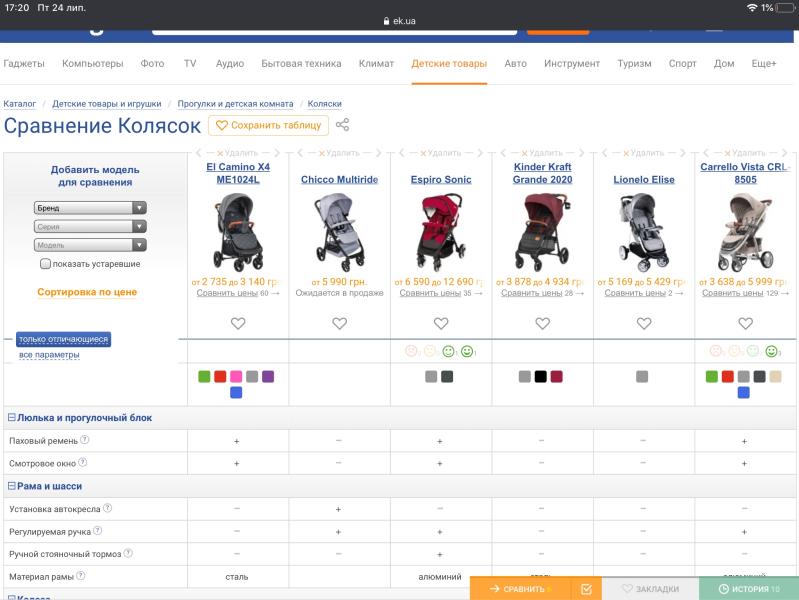
Task: Remove El Camino X4 from comparison
Action: point(237,153)
